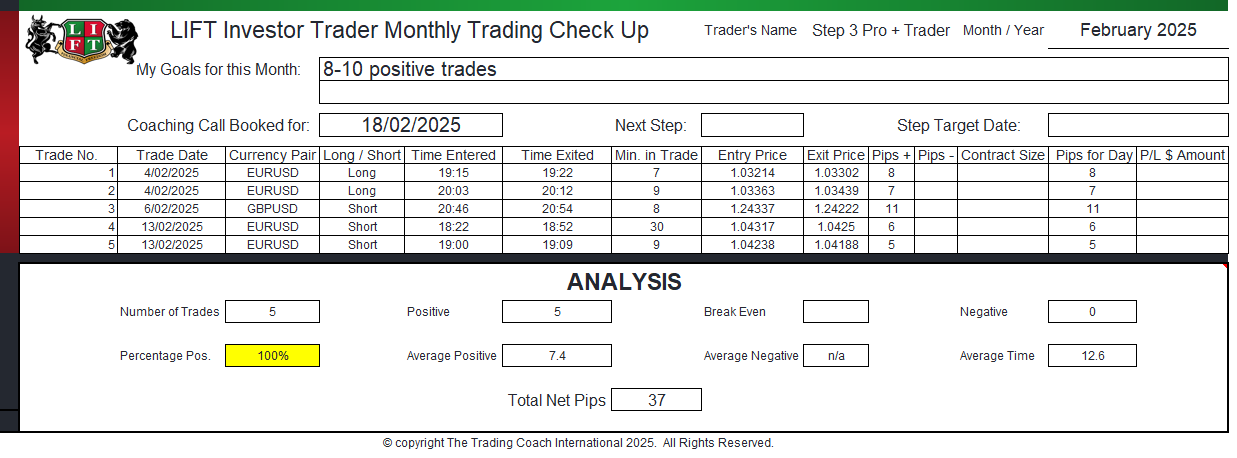Select the monthly goals field '8-10 positive trades'
1237x458 pixels.
coord(773,69)
